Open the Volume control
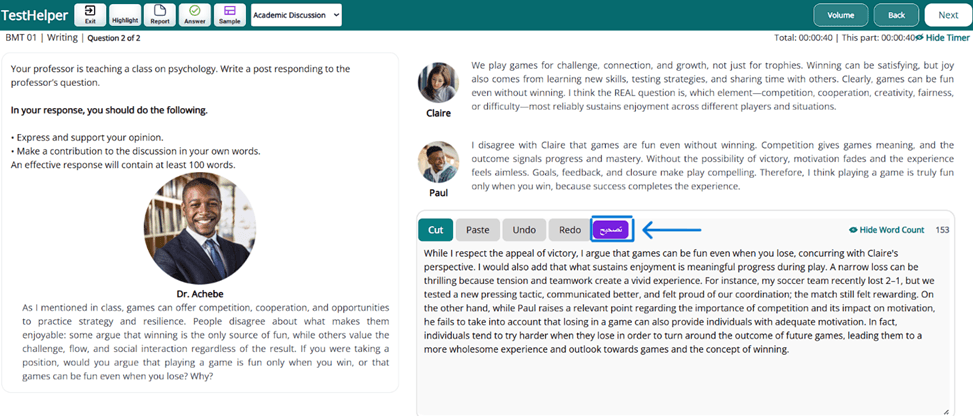Viewport: 973px width, 416px height. pos(840,15)
